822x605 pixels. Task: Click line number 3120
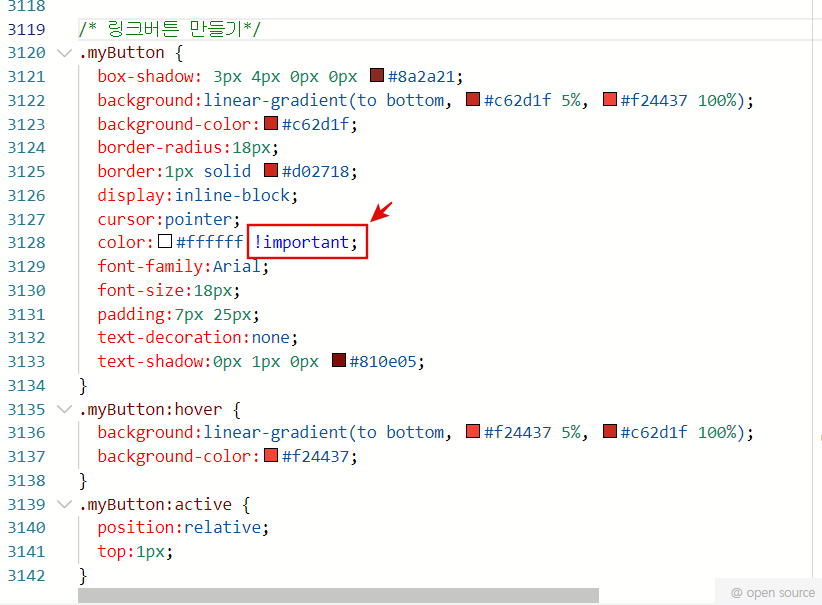(26, 53)
